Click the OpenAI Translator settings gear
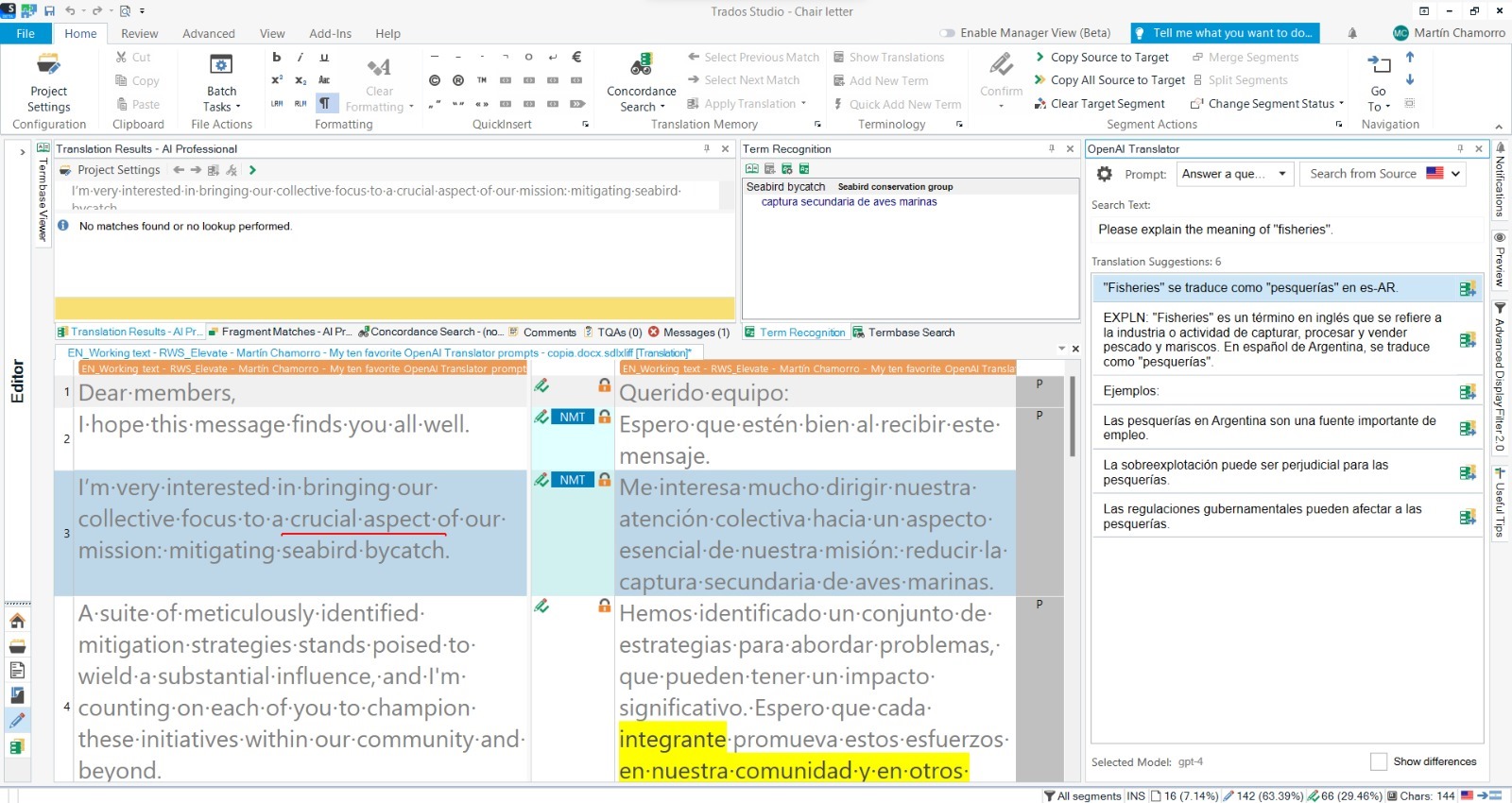Viewport: 1512px width, 803px height. [x=1104, y=174]
